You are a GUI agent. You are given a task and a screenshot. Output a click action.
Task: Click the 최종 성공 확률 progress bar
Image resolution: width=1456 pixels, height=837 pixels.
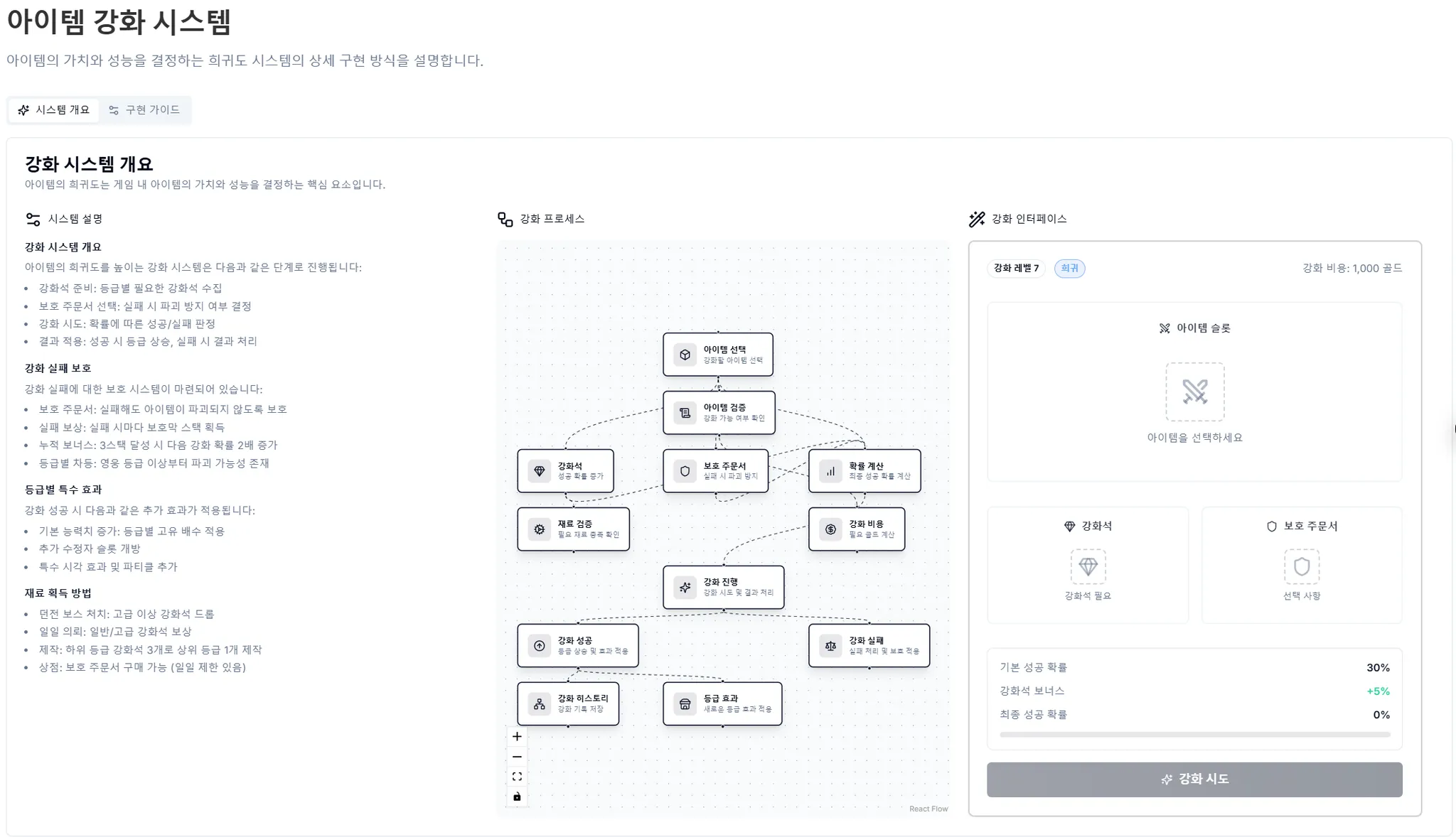tap(1195, 734)
